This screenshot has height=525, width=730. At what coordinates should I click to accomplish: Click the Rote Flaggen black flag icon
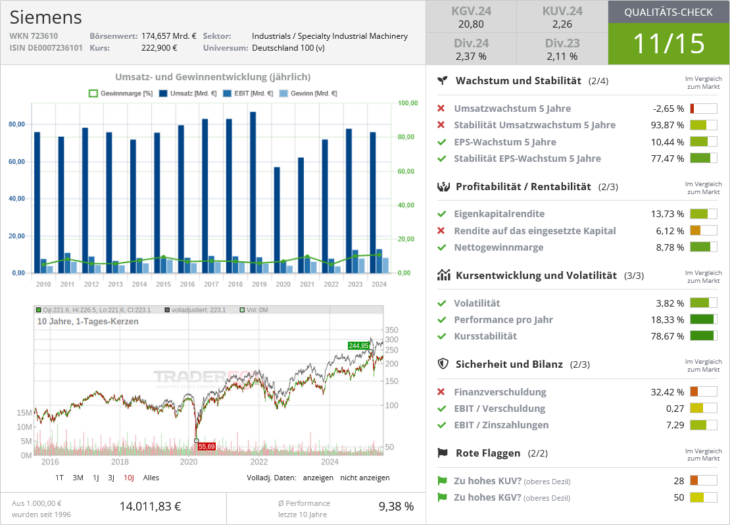pos(442,453)
